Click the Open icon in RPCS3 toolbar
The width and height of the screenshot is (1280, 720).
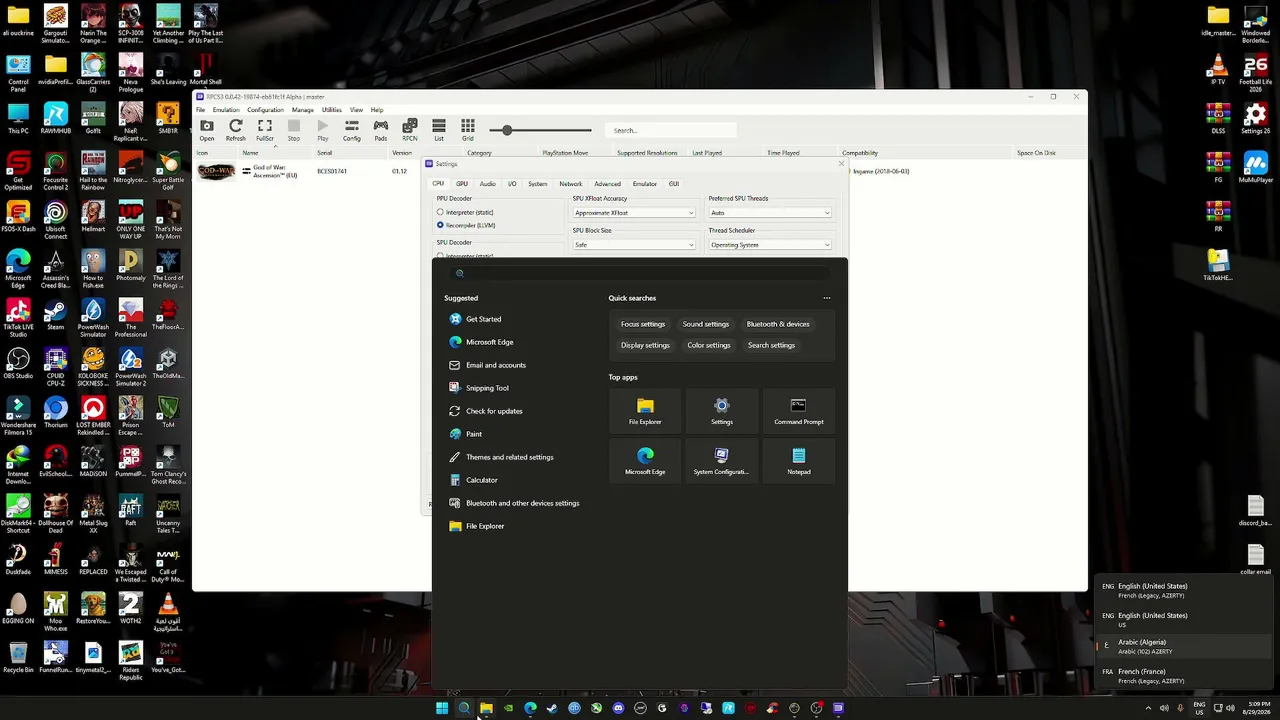click(206, 129)
